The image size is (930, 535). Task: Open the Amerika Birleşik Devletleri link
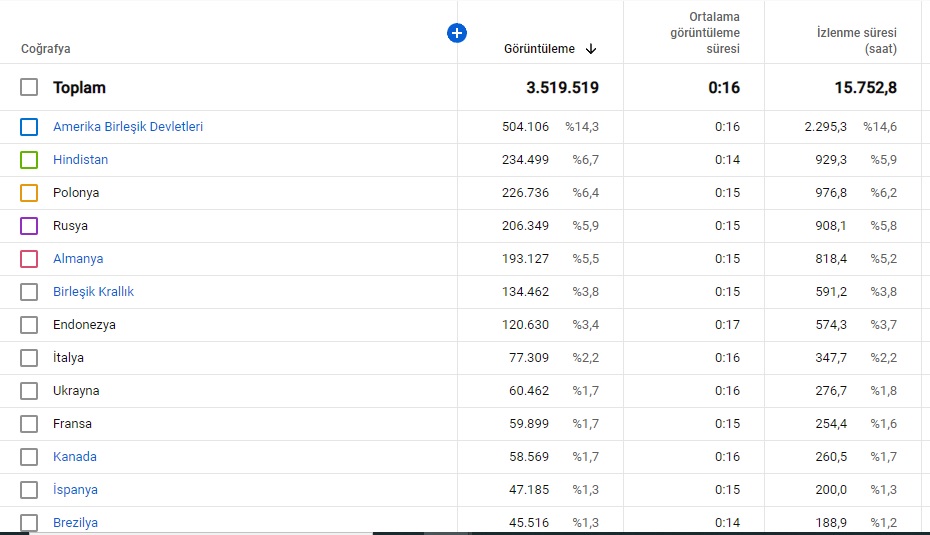point(128,126)
